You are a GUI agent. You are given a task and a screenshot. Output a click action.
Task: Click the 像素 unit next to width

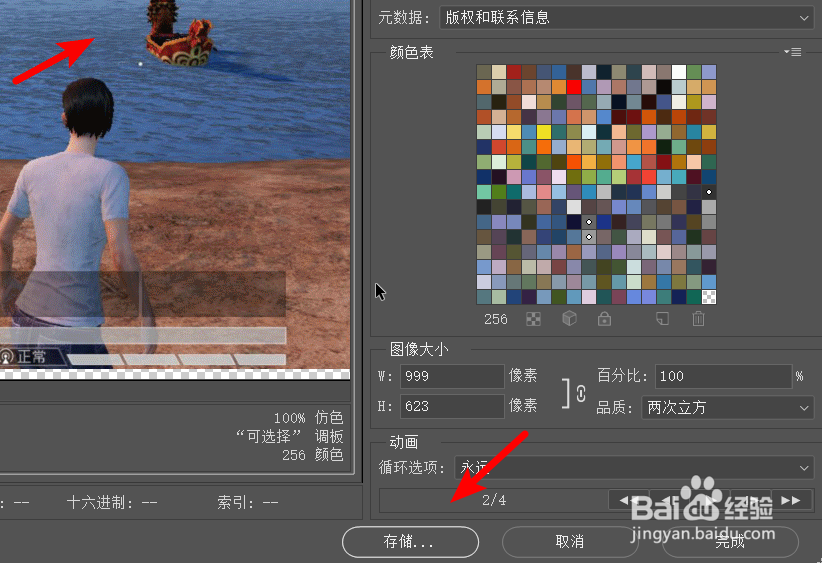523,375
